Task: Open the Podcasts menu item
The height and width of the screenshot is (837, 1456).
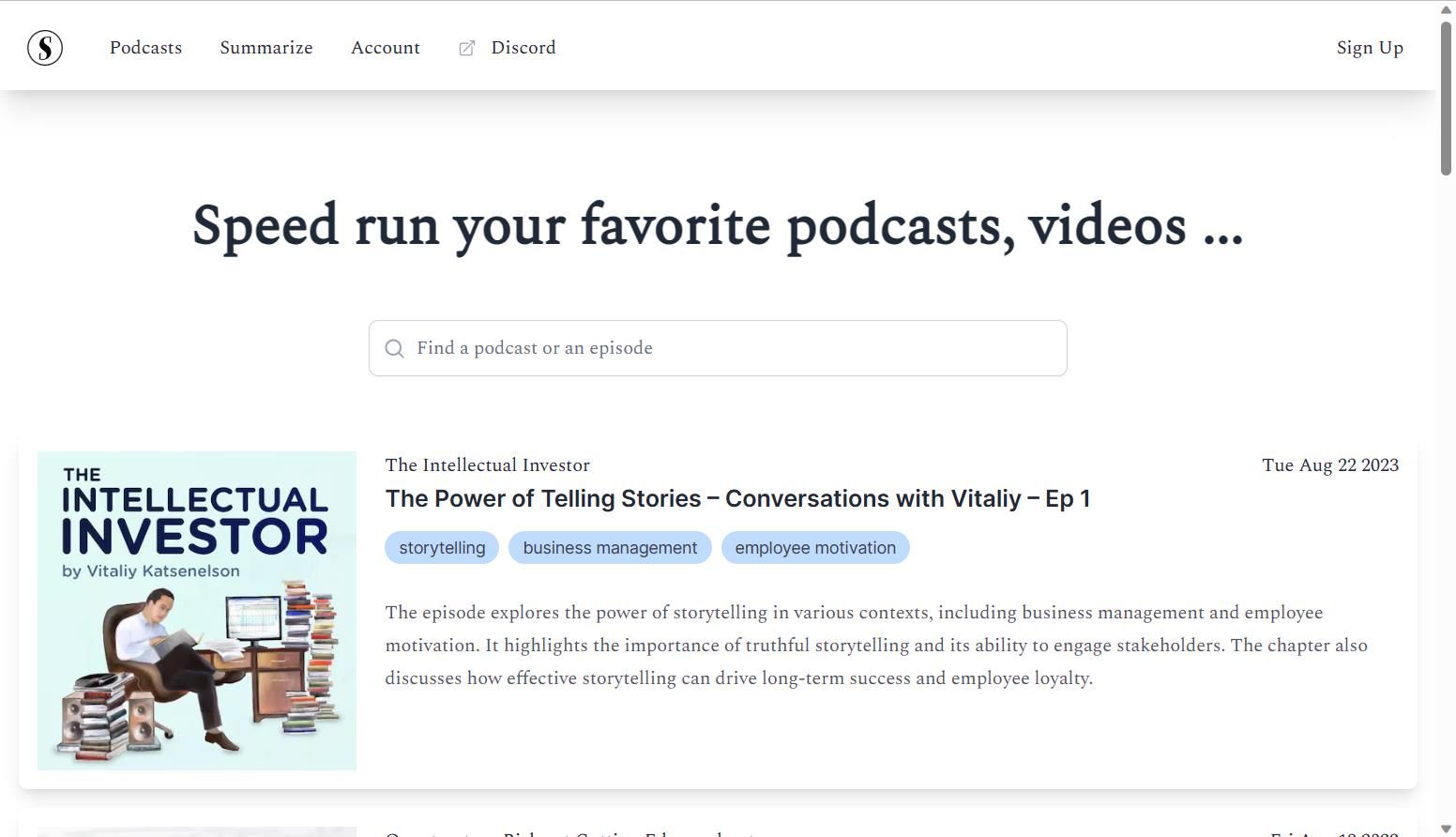Action: (145, 48)
